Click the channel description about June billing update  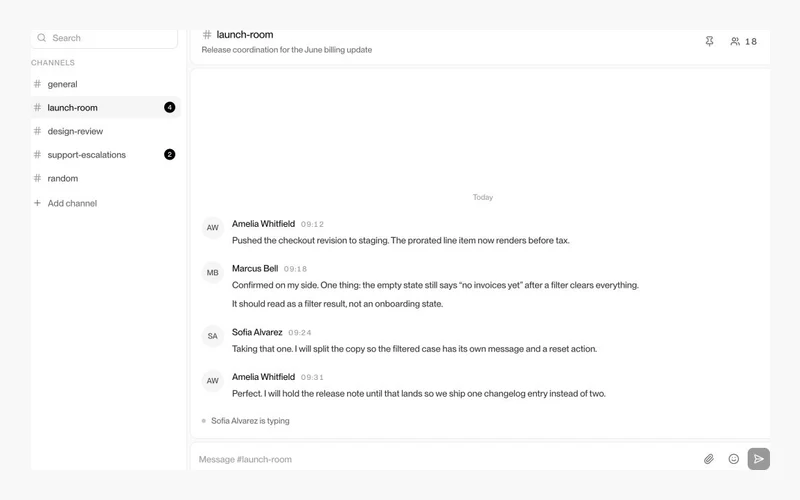287,49
